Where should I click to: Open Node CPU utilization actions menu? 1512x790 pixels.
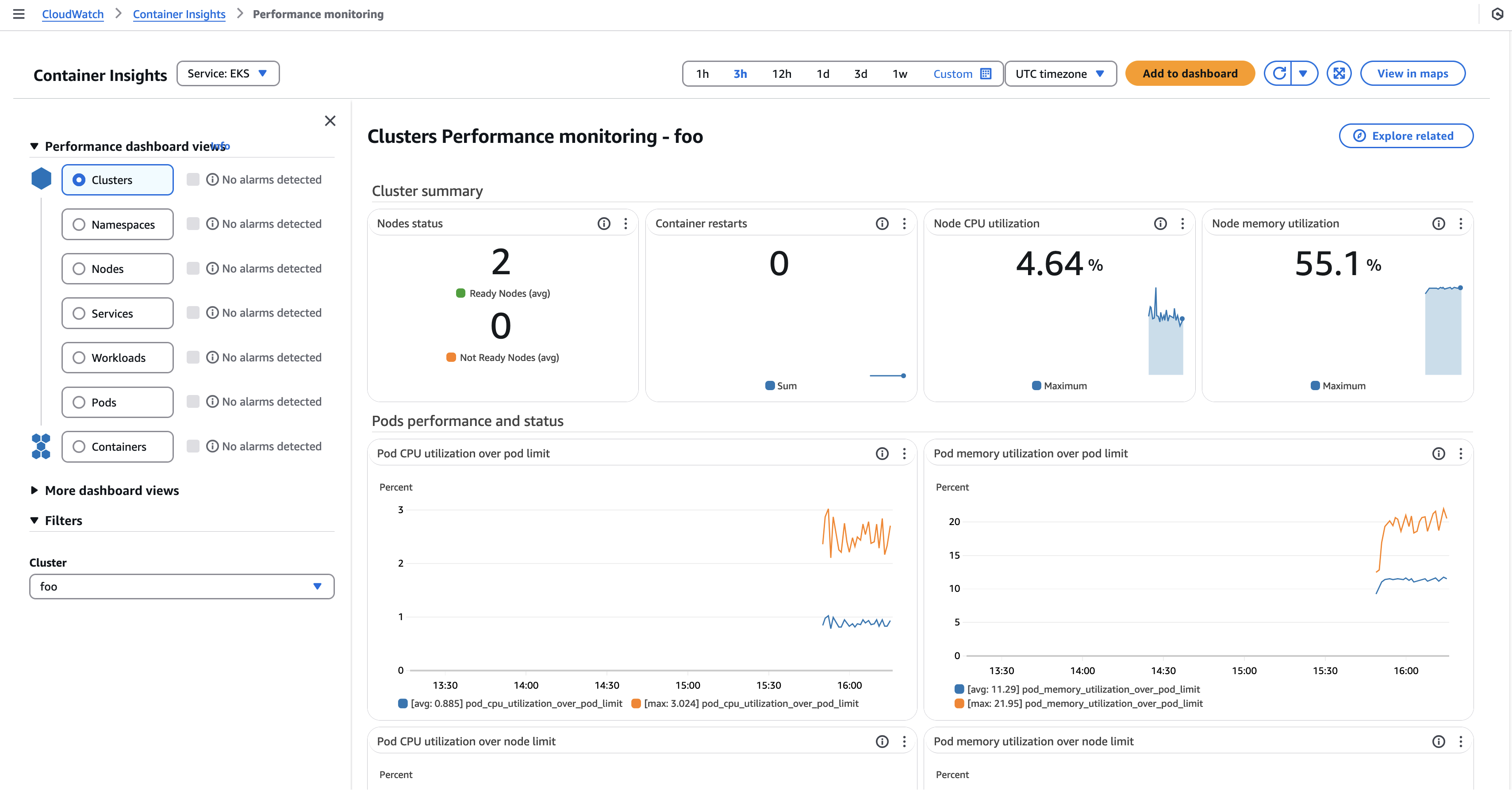[1182, 223]
